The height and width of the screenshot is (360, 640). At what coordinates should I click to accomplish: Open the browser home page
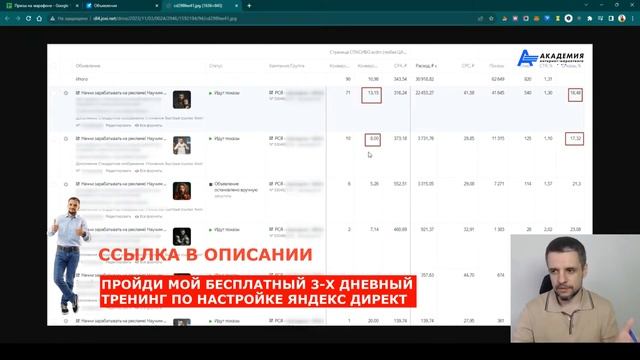pos(39,18)
